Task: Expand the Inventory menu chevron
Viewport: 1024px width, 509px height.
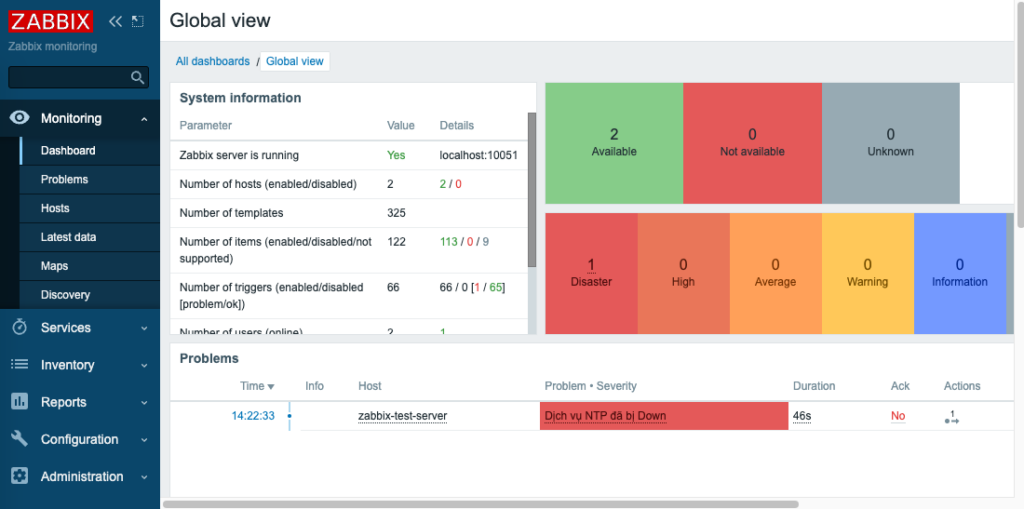Action: pos(144,365)
